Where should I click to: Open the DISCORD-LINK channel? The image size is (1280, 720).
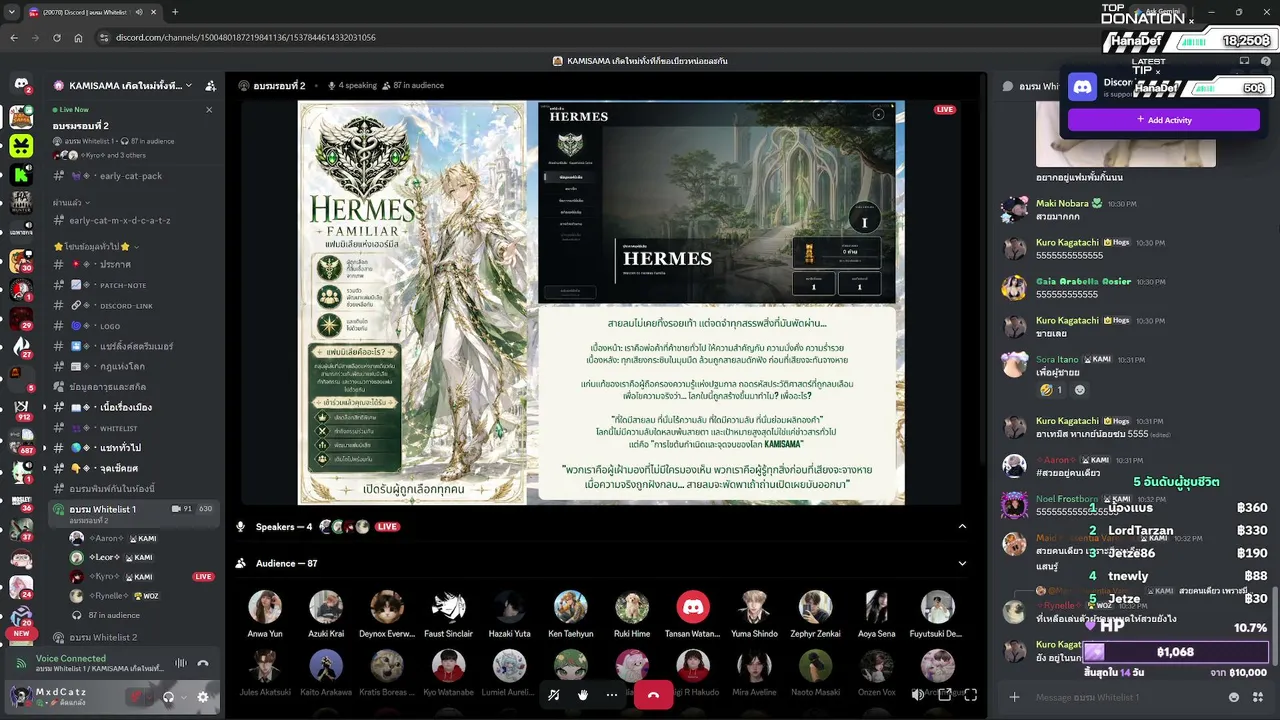coord(132,305)
